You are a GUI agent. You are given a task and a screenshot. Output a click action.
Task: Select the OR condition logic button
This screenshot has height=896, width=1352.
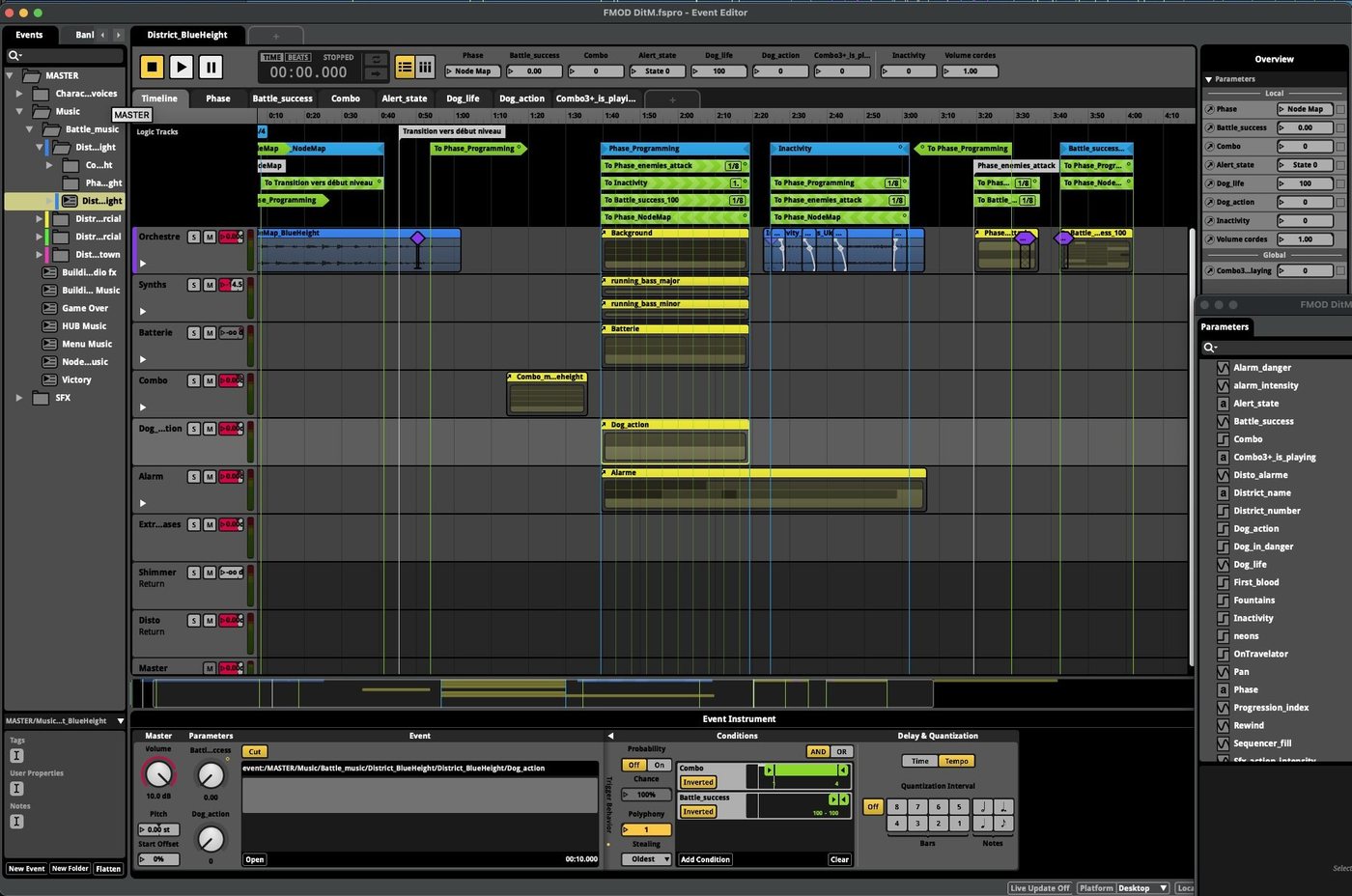[x=841, y=751]
